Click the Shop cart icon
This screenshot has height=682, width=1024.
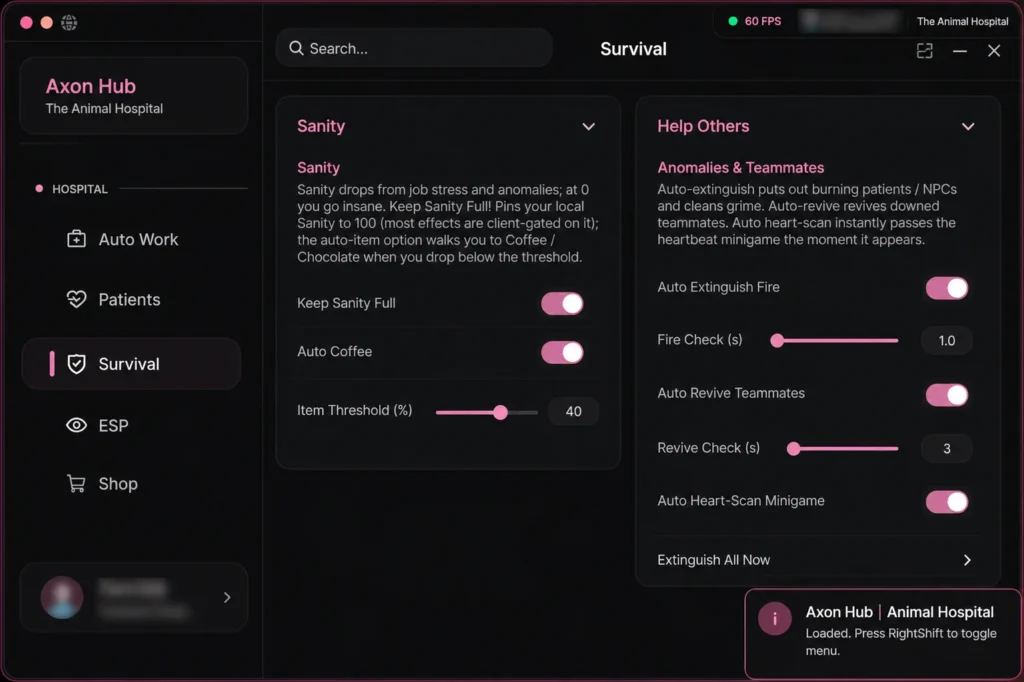(x=76, y=483)
